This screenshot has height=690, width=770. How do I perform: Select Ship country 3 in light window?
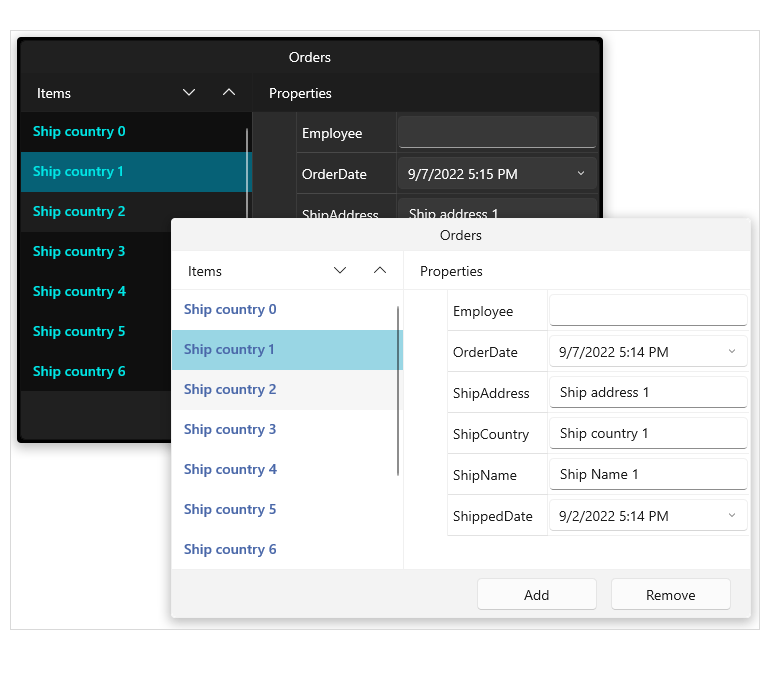285,430
